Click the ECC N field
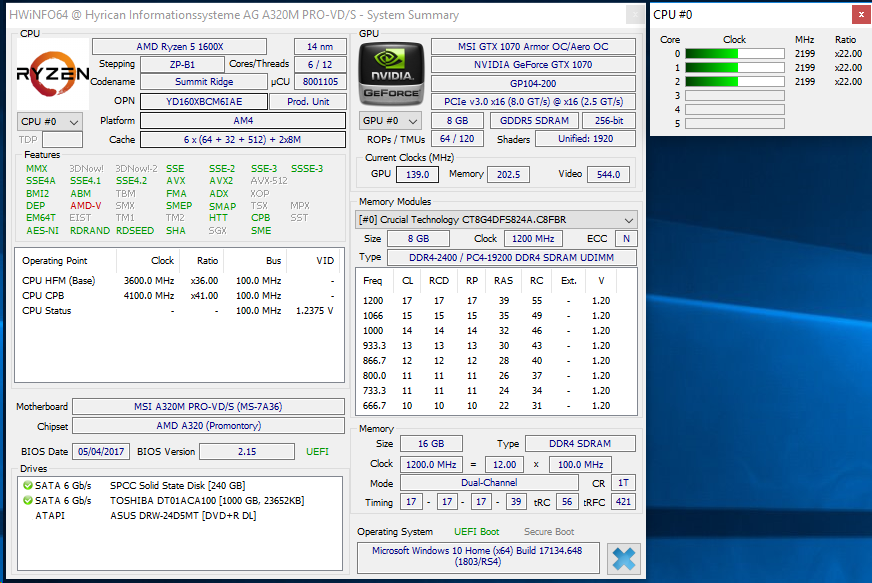 click(626, 239)
